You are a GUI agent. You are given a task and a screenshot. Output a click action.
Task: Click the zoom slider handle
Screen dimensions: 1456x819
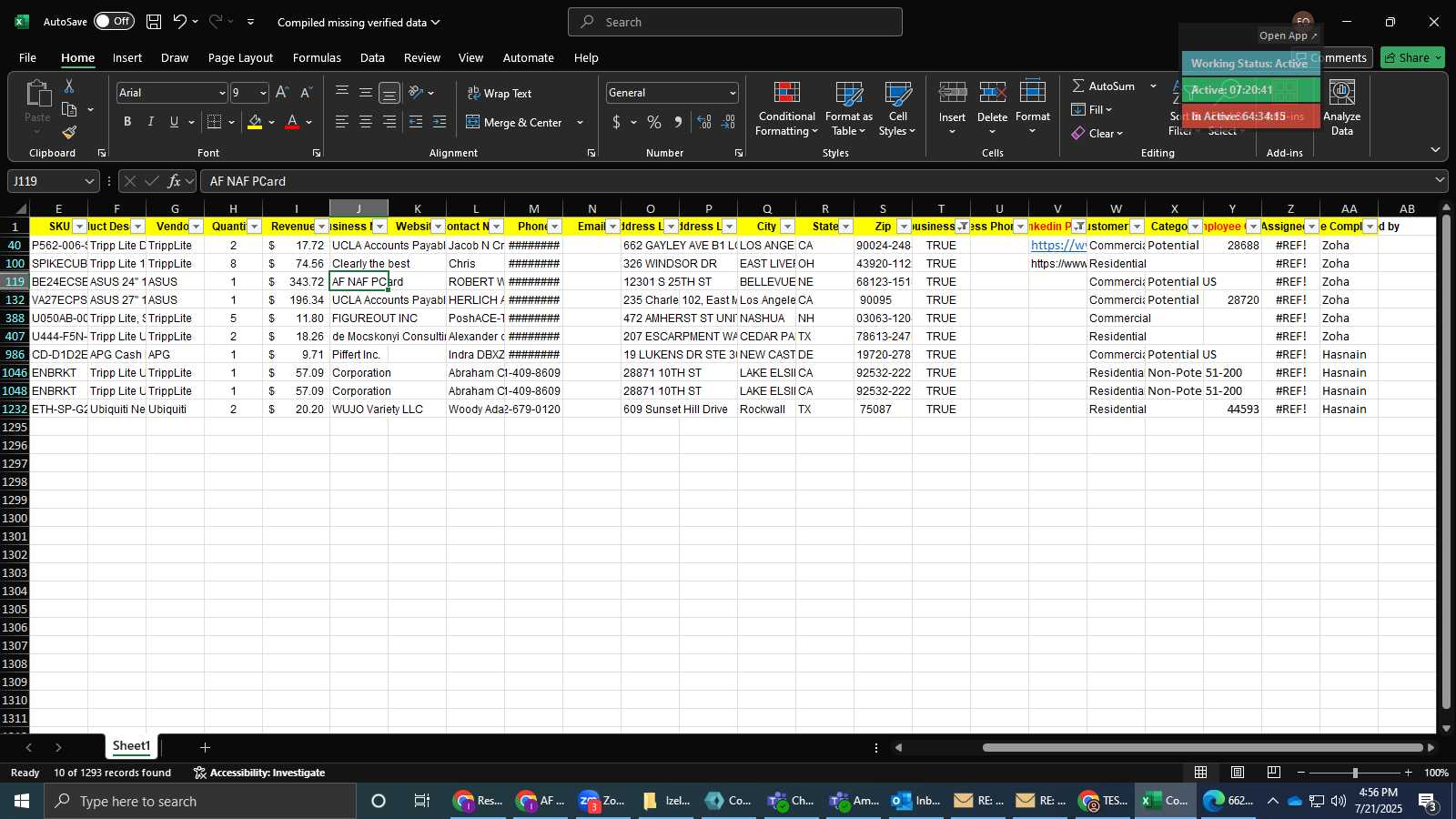(x=1355, y=773)
